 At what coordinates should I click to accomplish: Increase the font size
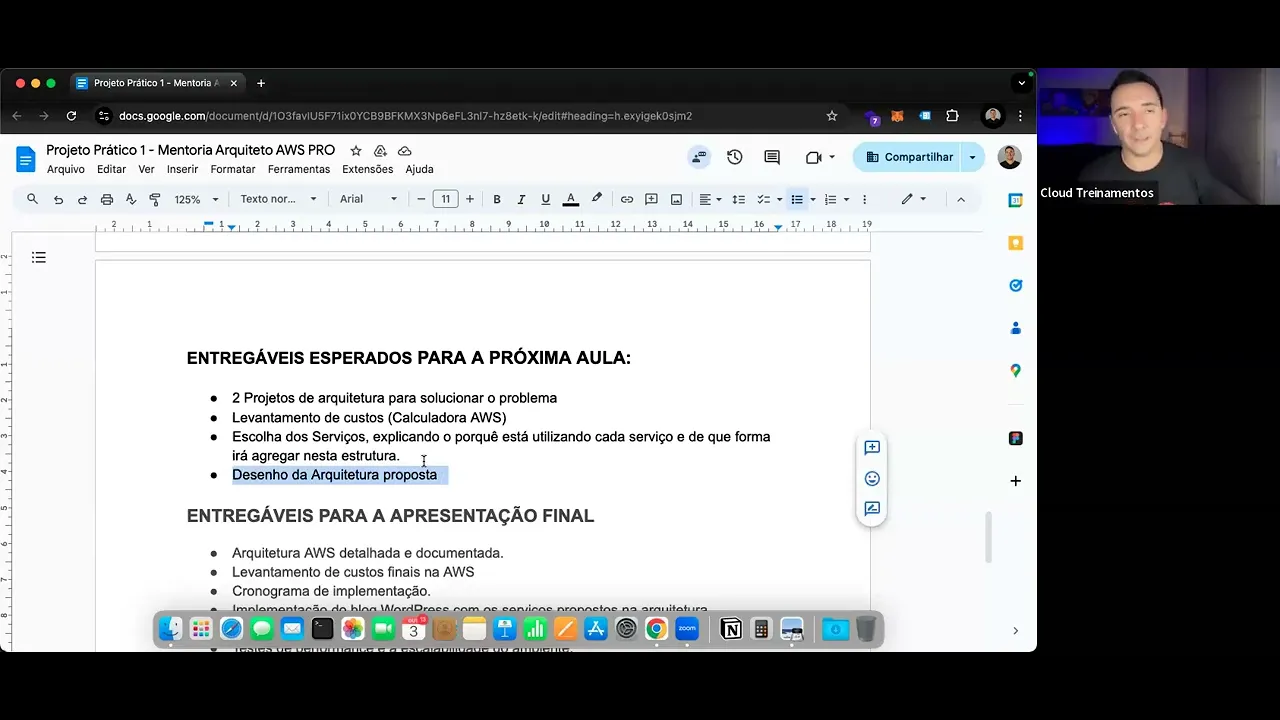(x=470, y=199)
